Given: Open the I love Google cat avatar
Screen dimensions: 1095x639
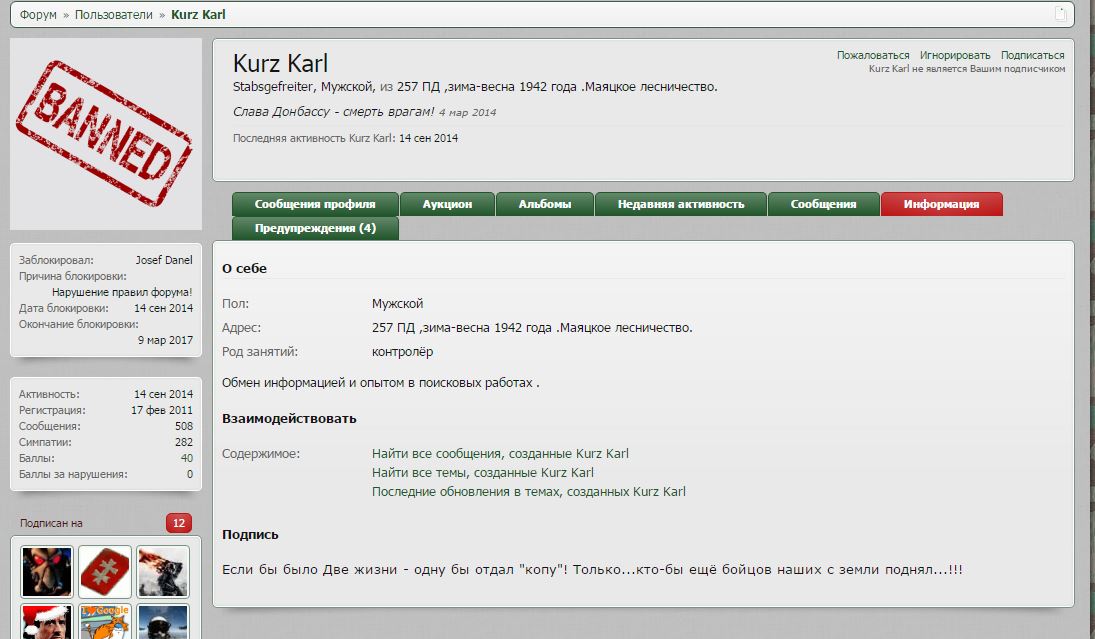Looking at the screenshot, I should [105, 622].
